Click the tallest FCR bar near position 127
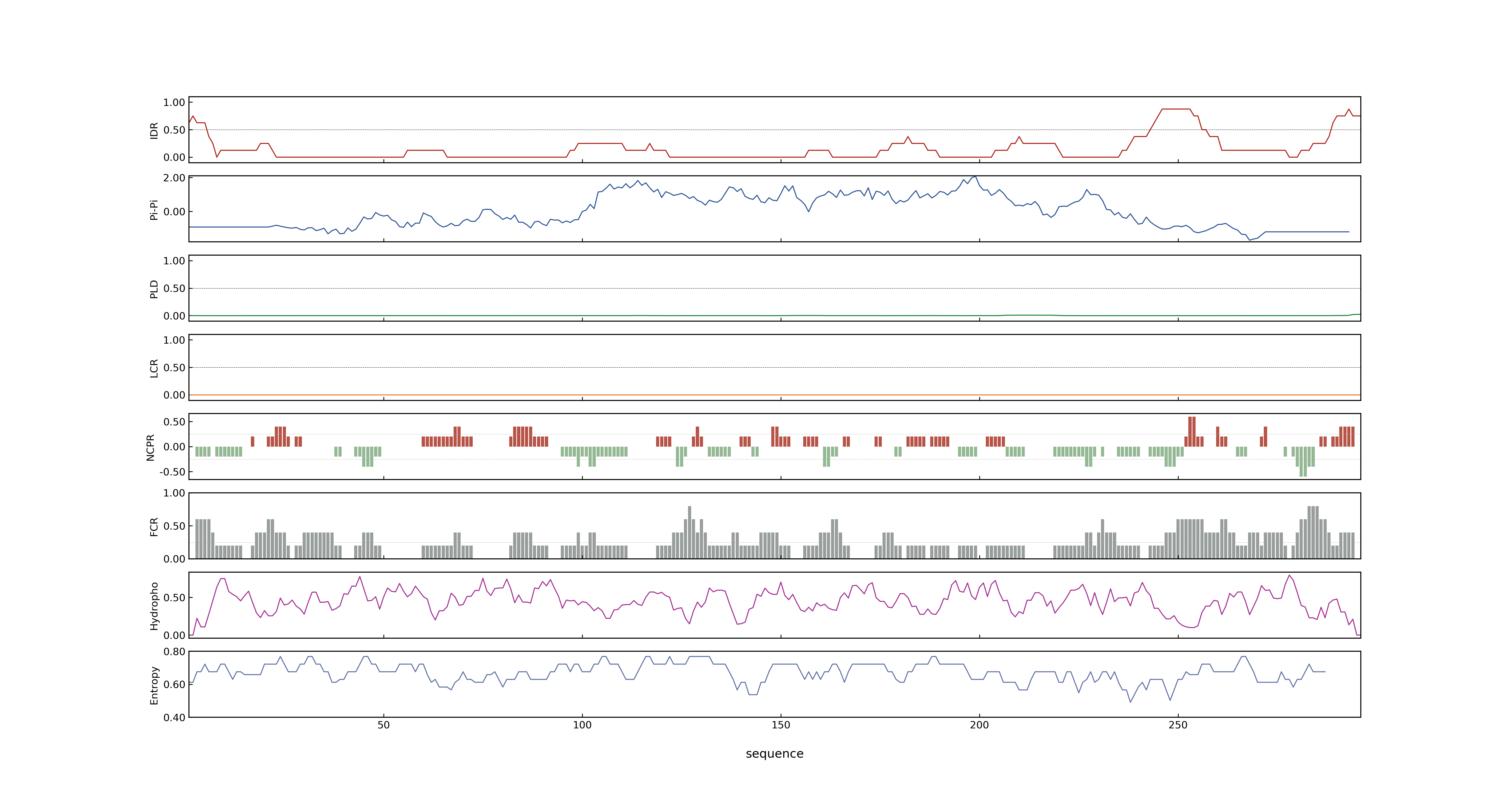The width and height of the screenshot is (1512, 806). coord(690,532)
